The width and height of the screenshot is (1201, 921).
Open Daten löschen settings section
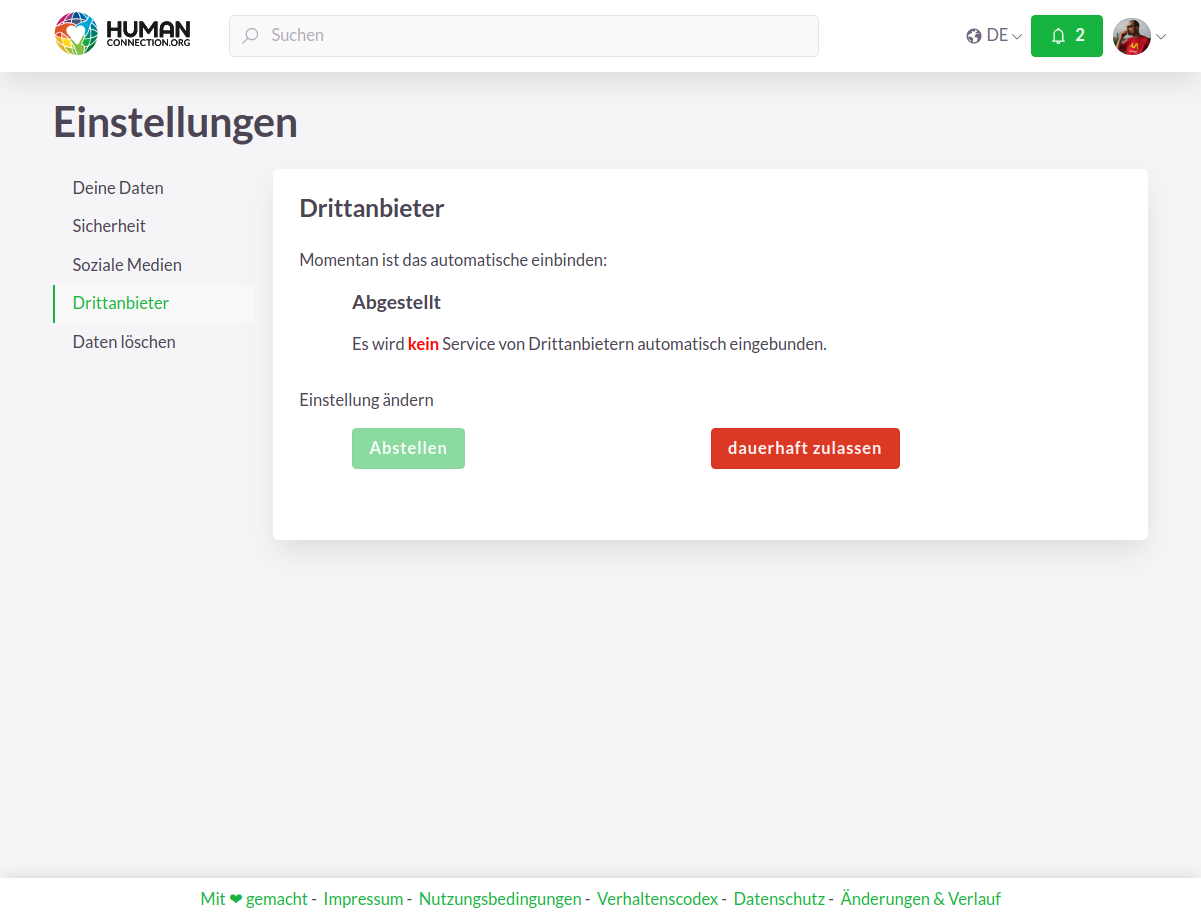point(154,342)
